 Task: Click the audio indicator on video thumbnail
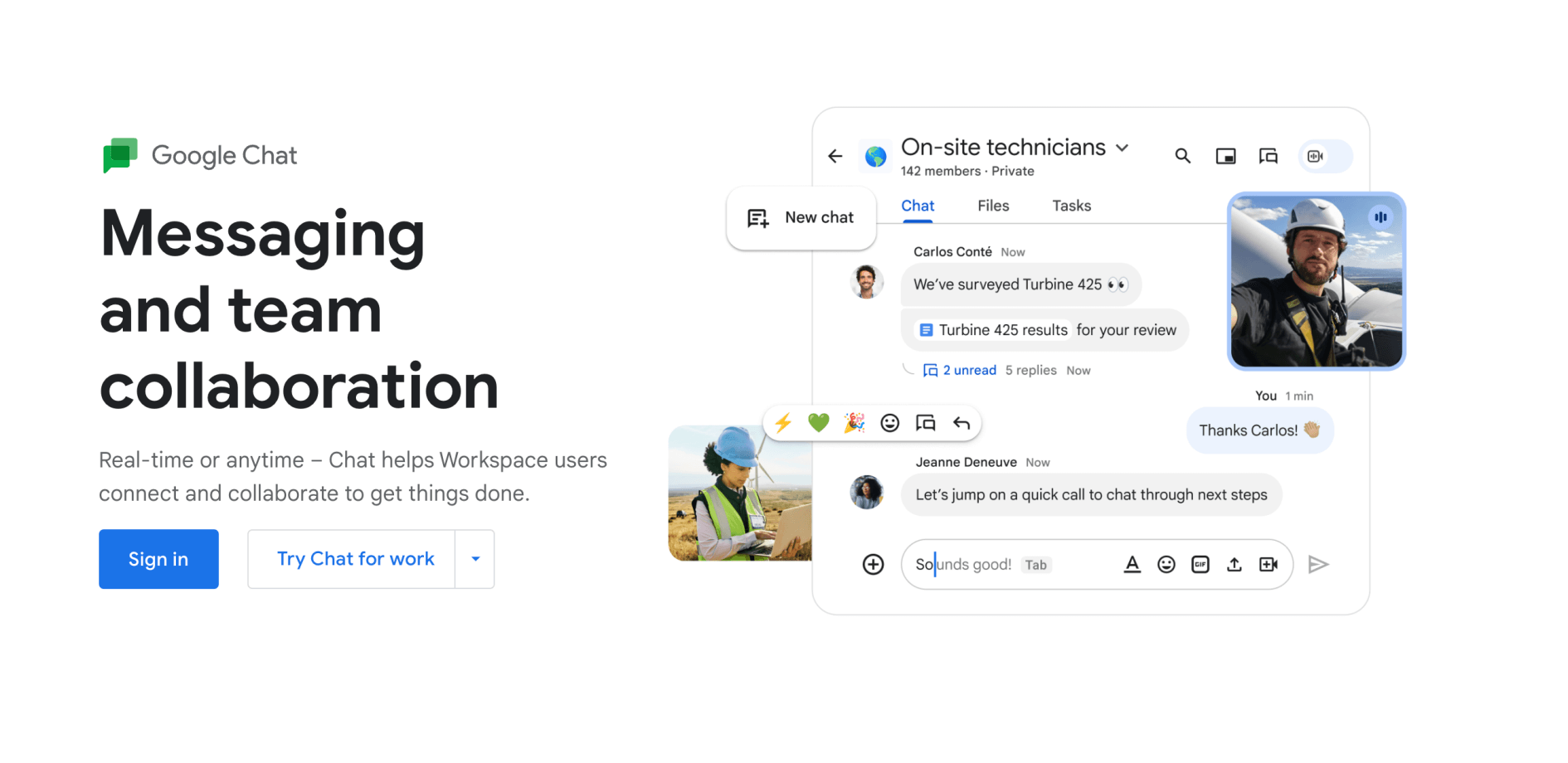point(1381,217)
